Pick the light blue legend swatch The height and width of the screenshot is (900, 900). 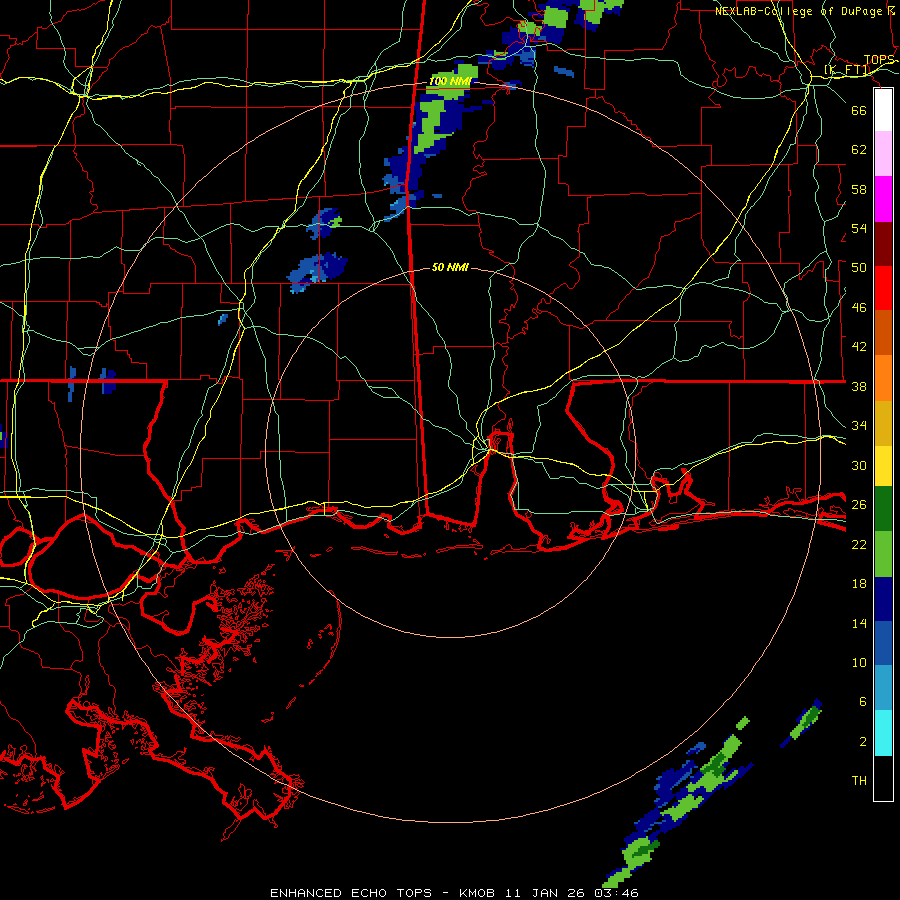coord(883,688)
